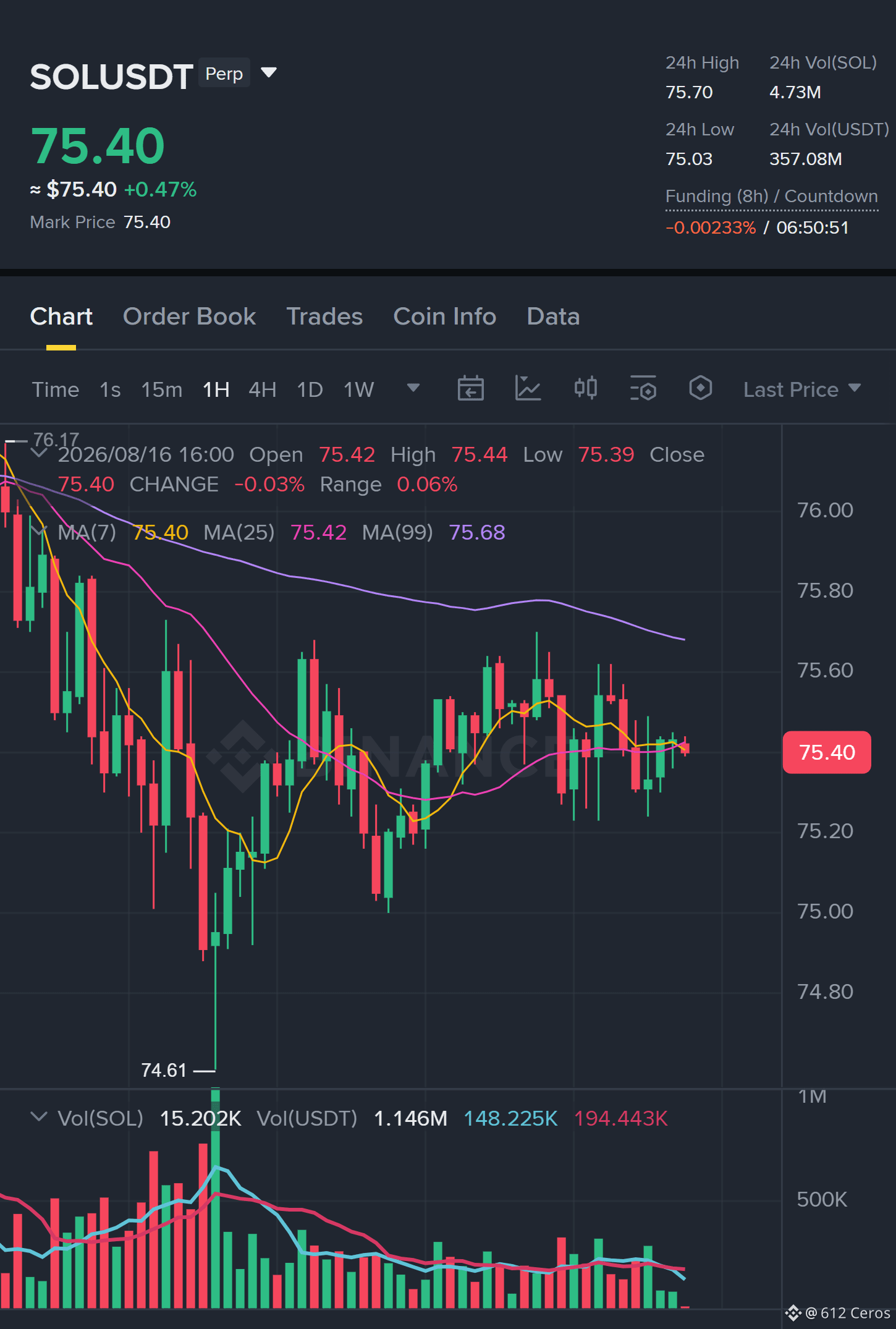Image resolution: width=896 pixels, height=1329 pixels.
Task: Click the Perp contract type badge
Action: (224, 74)
